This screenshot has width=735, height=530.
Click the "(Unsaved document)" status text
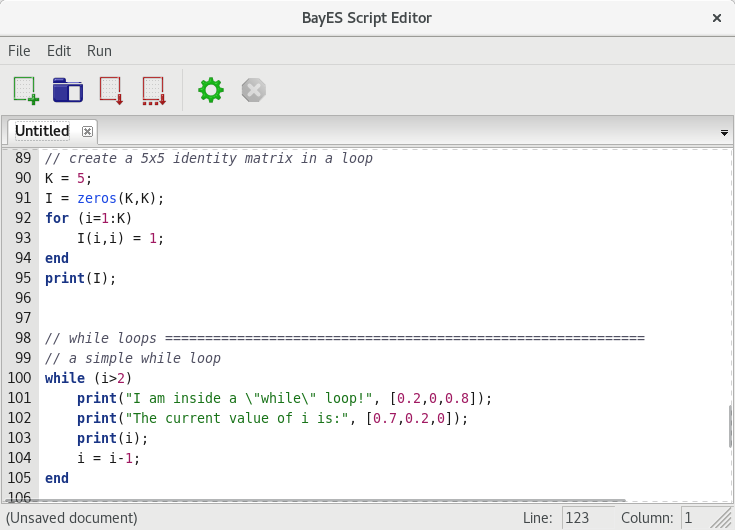click(72, 518)
